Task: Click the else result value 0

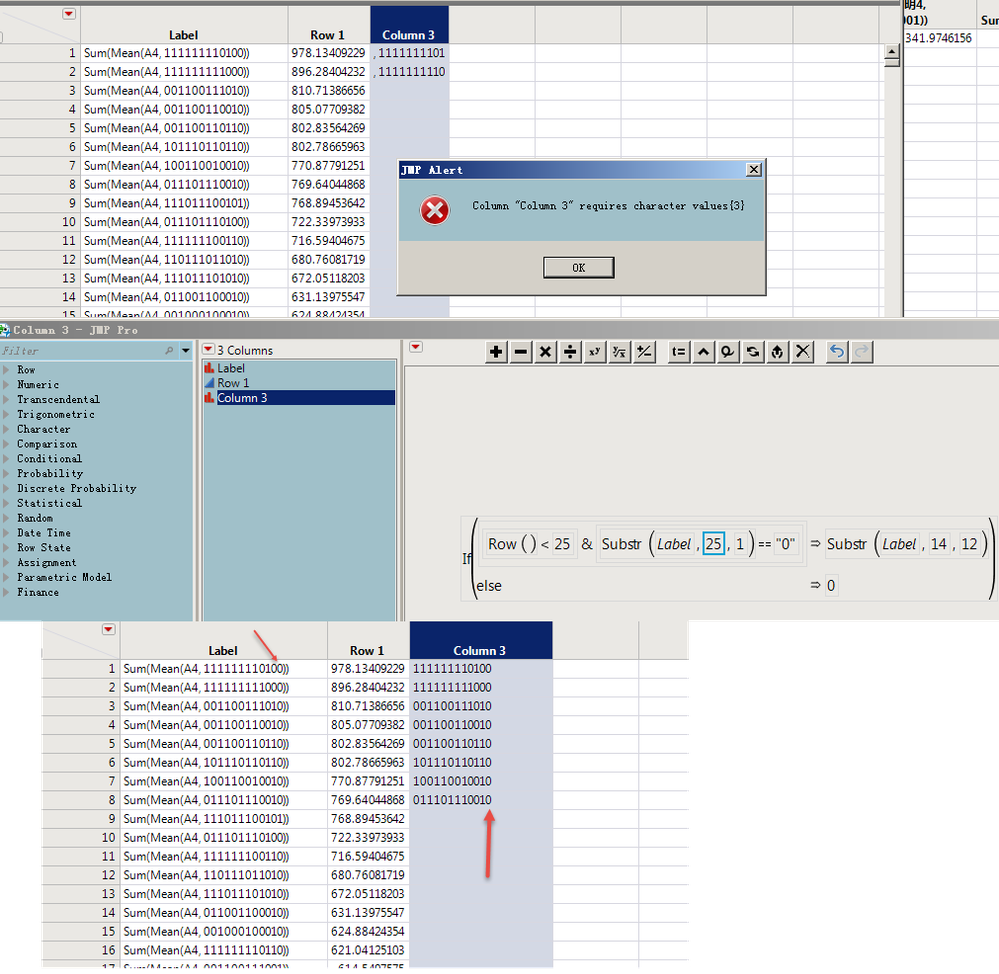Action: [x=831, y=585]
